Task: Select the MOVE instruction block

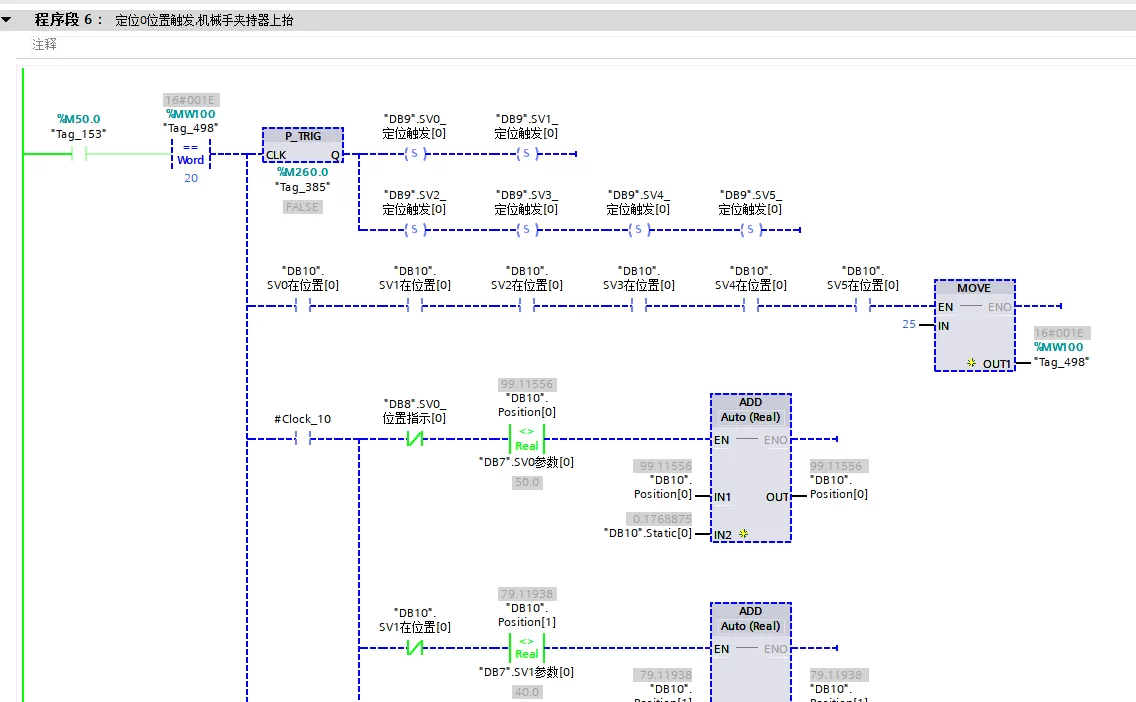Action: tap(974, 325)
